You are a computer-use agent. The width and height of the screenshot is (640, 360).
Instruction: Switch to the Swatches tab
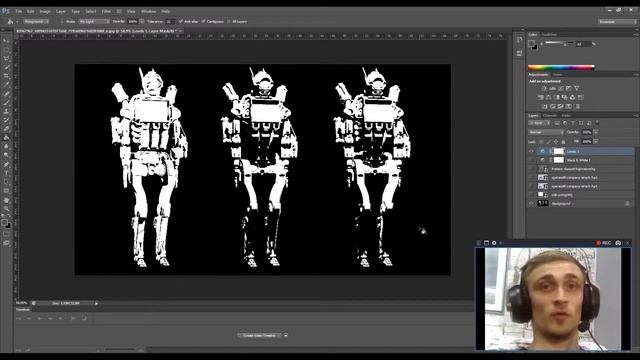pos(549,34)
